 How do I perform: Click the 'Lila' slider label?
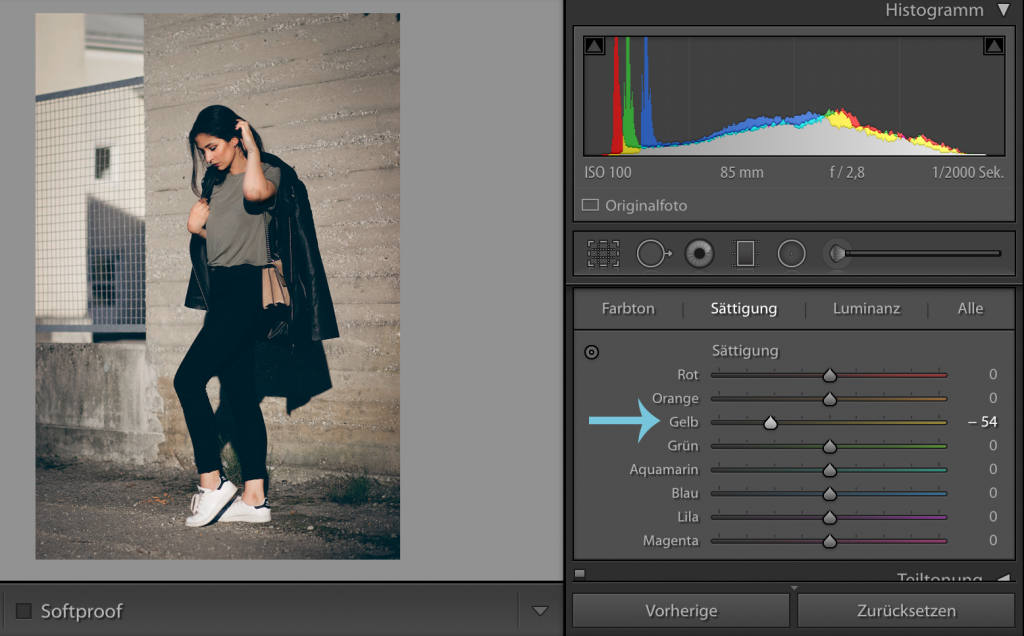(x=688, y=517)
